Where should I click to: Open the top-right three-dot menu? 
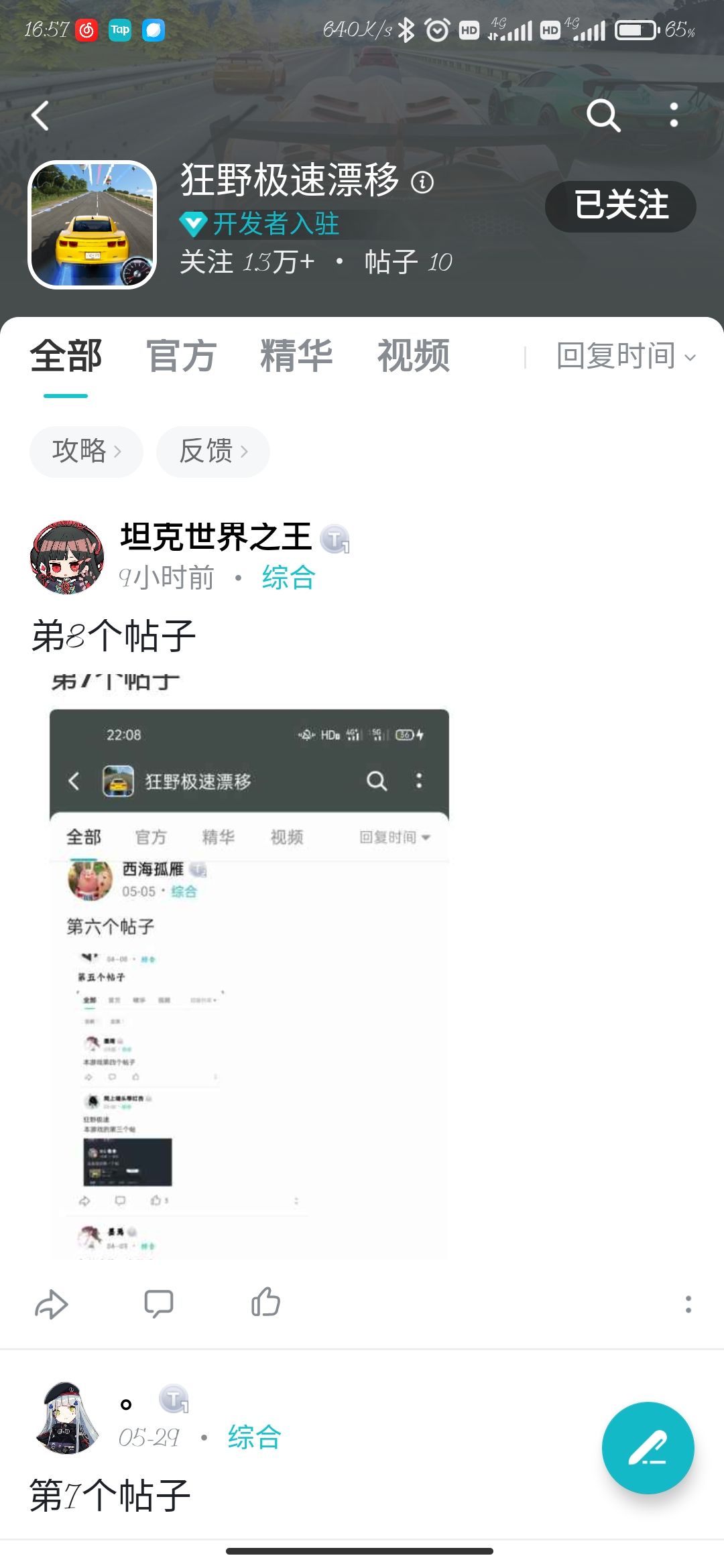[x=674, y=115]
